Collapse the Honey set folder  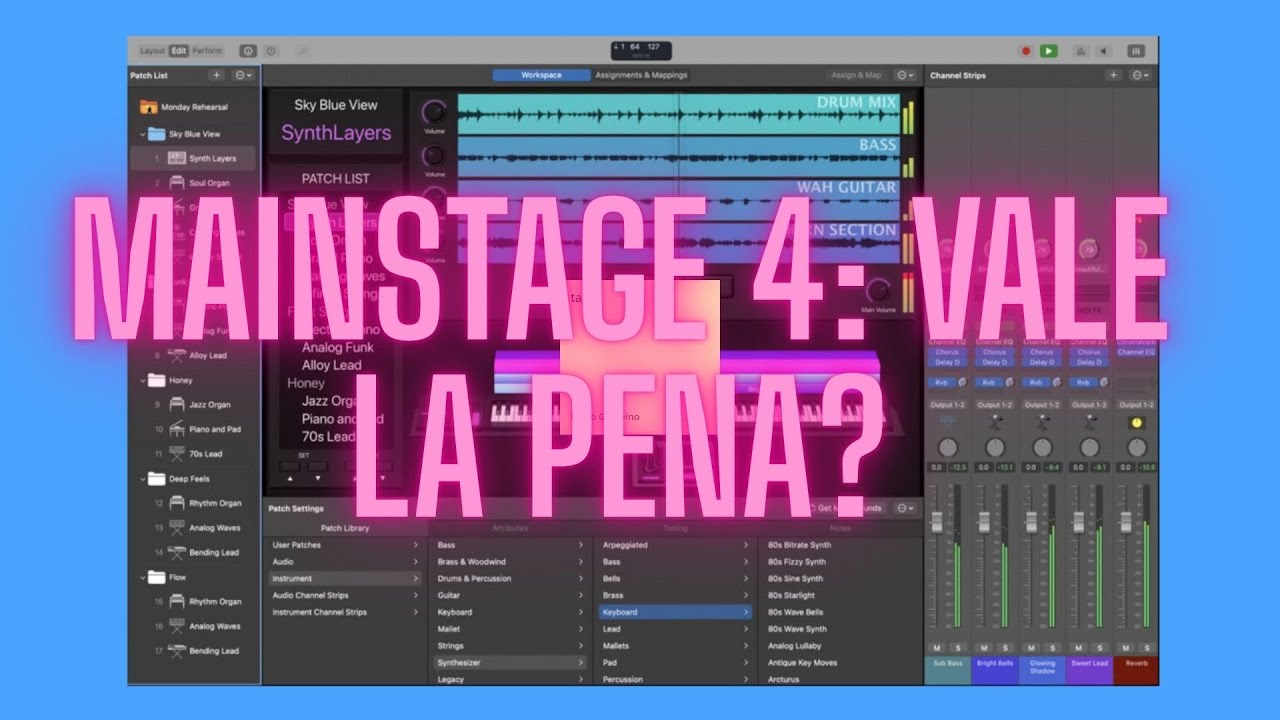tap(142, 380)
